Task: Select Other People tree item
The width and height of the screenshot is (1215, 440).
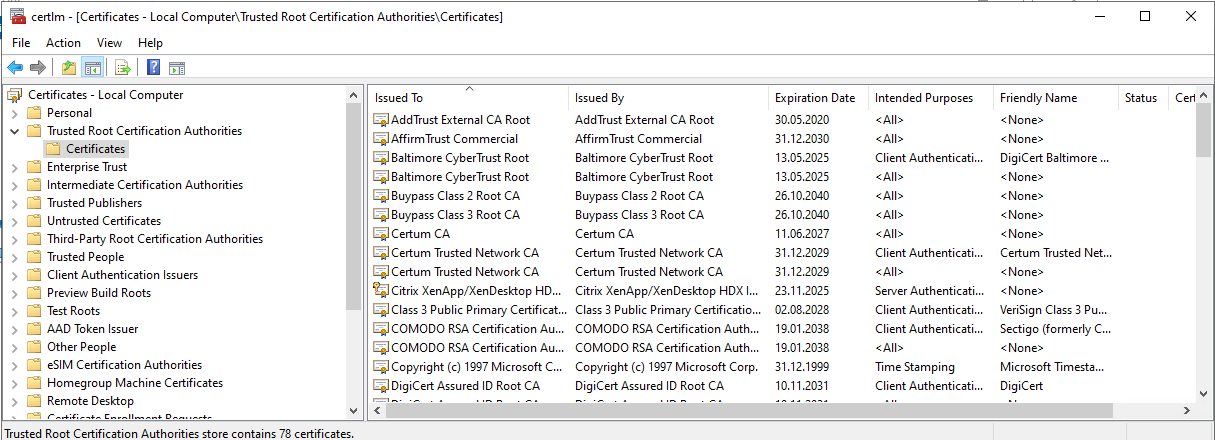Action: tap(81, 347)
